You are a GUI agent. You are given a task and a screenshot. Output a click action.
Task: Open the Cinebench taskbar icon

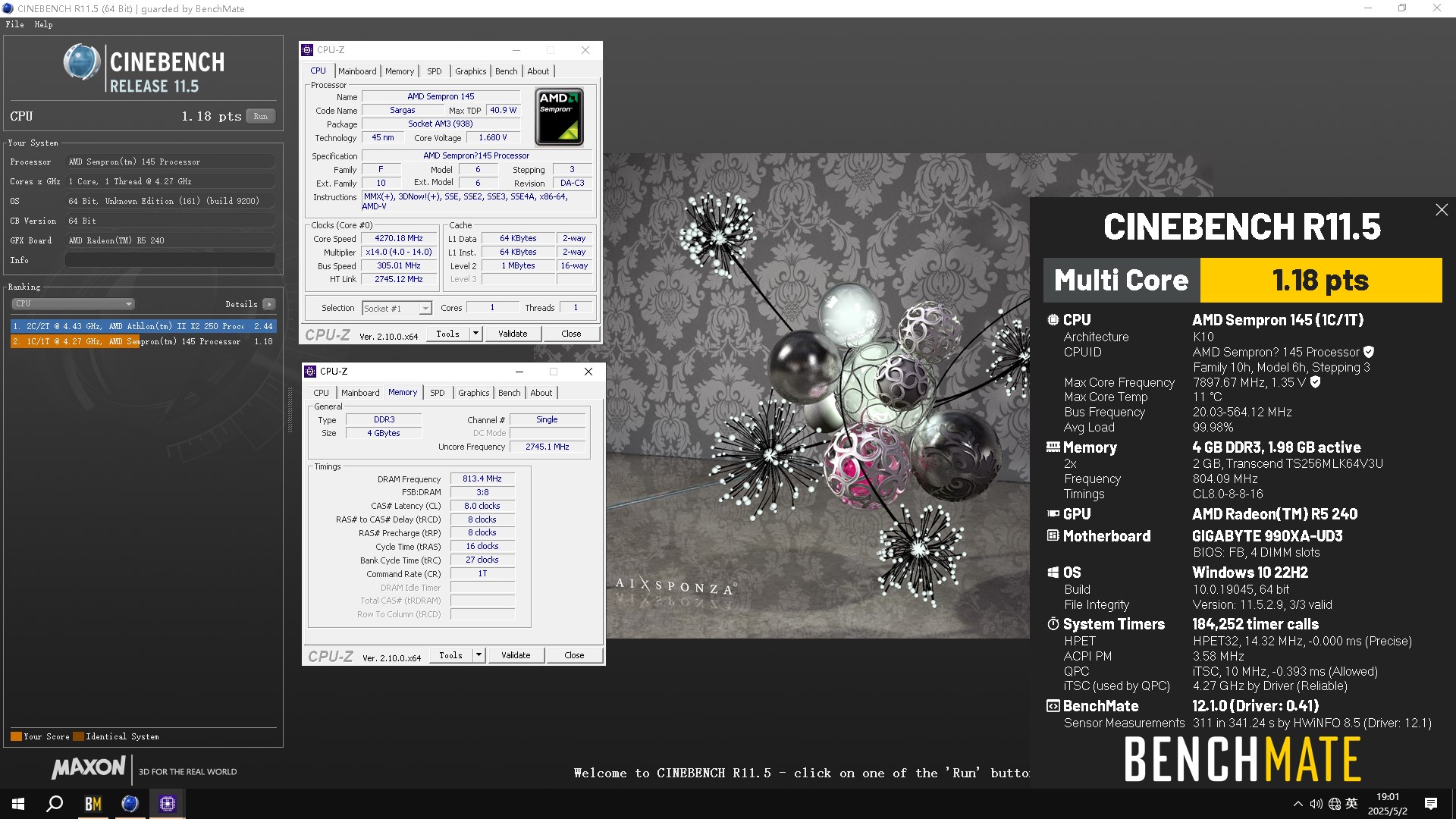130,804
